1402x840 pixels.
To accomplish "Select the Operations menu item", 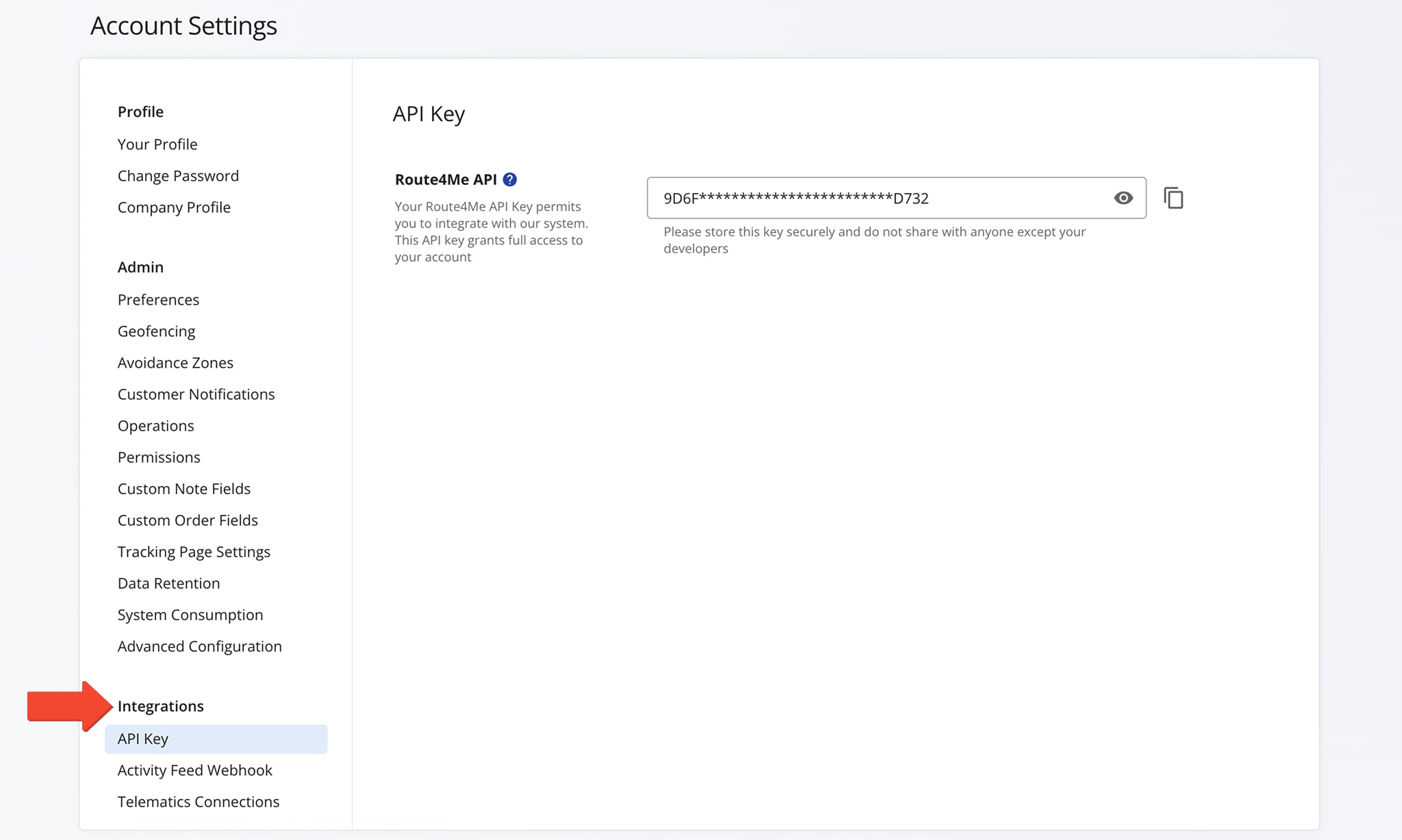I will (x=155, y=426).
